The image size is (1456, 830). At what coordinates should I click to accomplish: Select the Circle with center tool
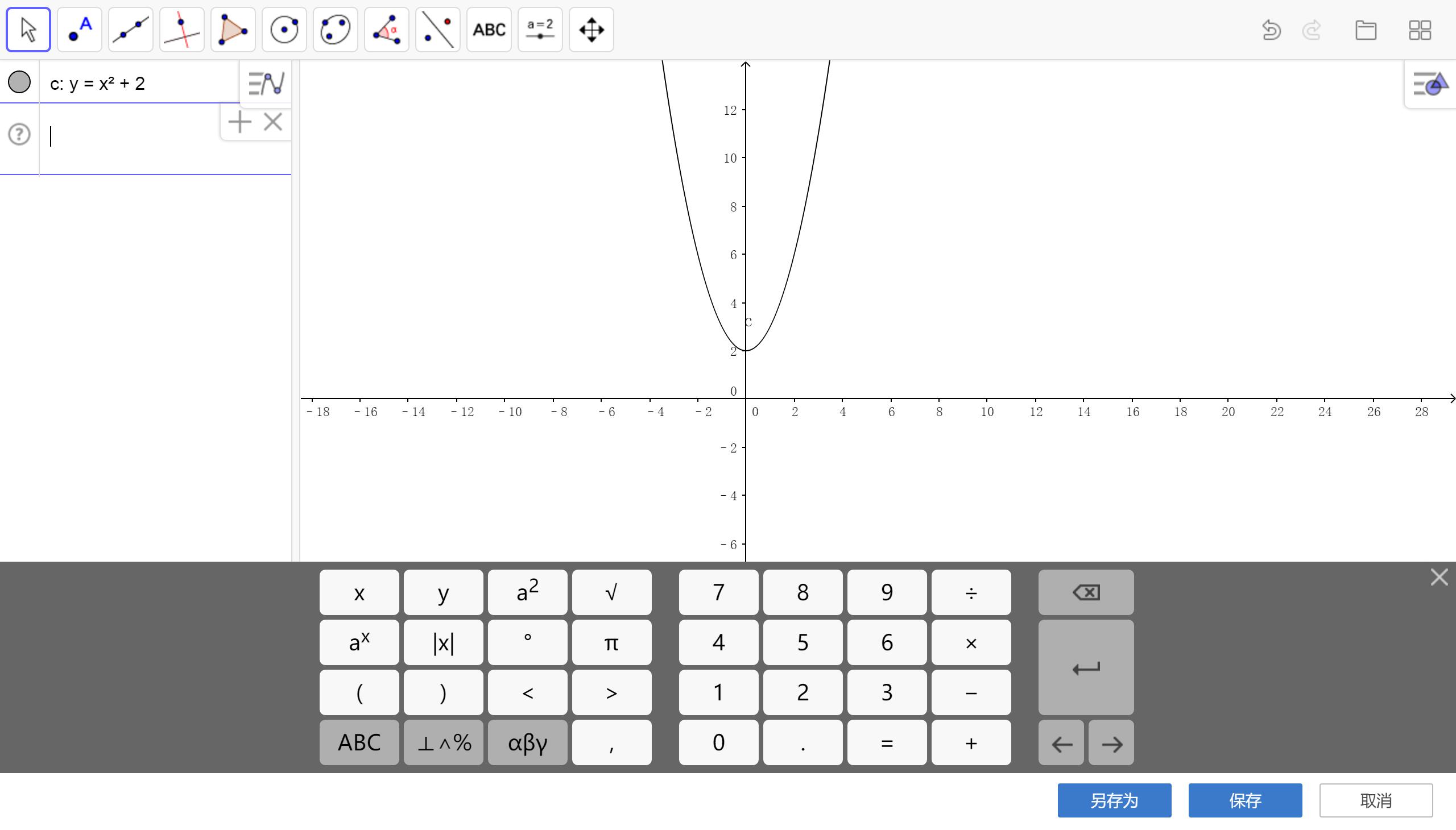tap(284, 30)
